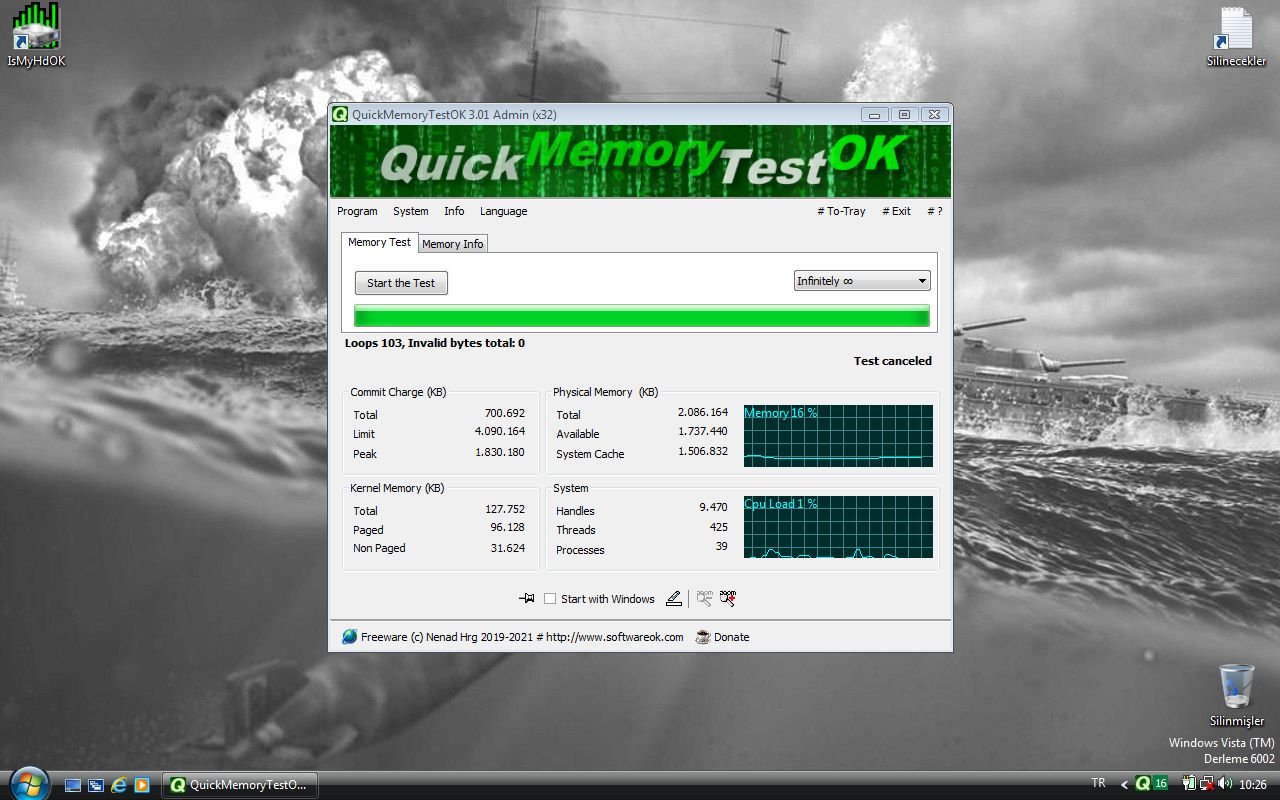Open the Infinitely ∞ loop count dropdown
The height and width of the screenshot is (800, 1280).
[862, 281]
